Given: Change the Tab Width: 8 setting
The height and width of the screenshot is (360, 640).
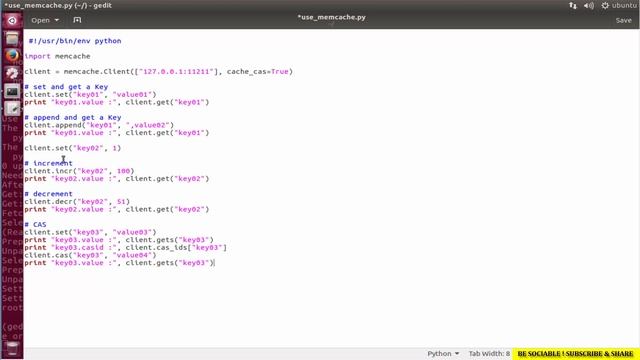Looking at the screenshot, I should click(489, 353).
